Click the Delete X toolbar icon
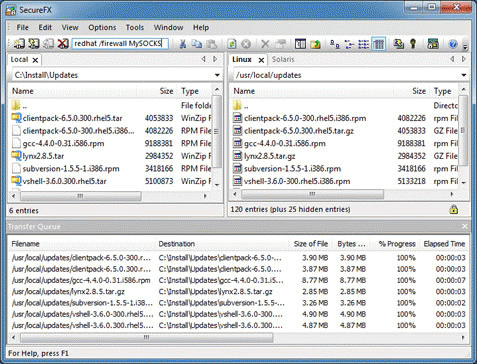 click(265, 44)
